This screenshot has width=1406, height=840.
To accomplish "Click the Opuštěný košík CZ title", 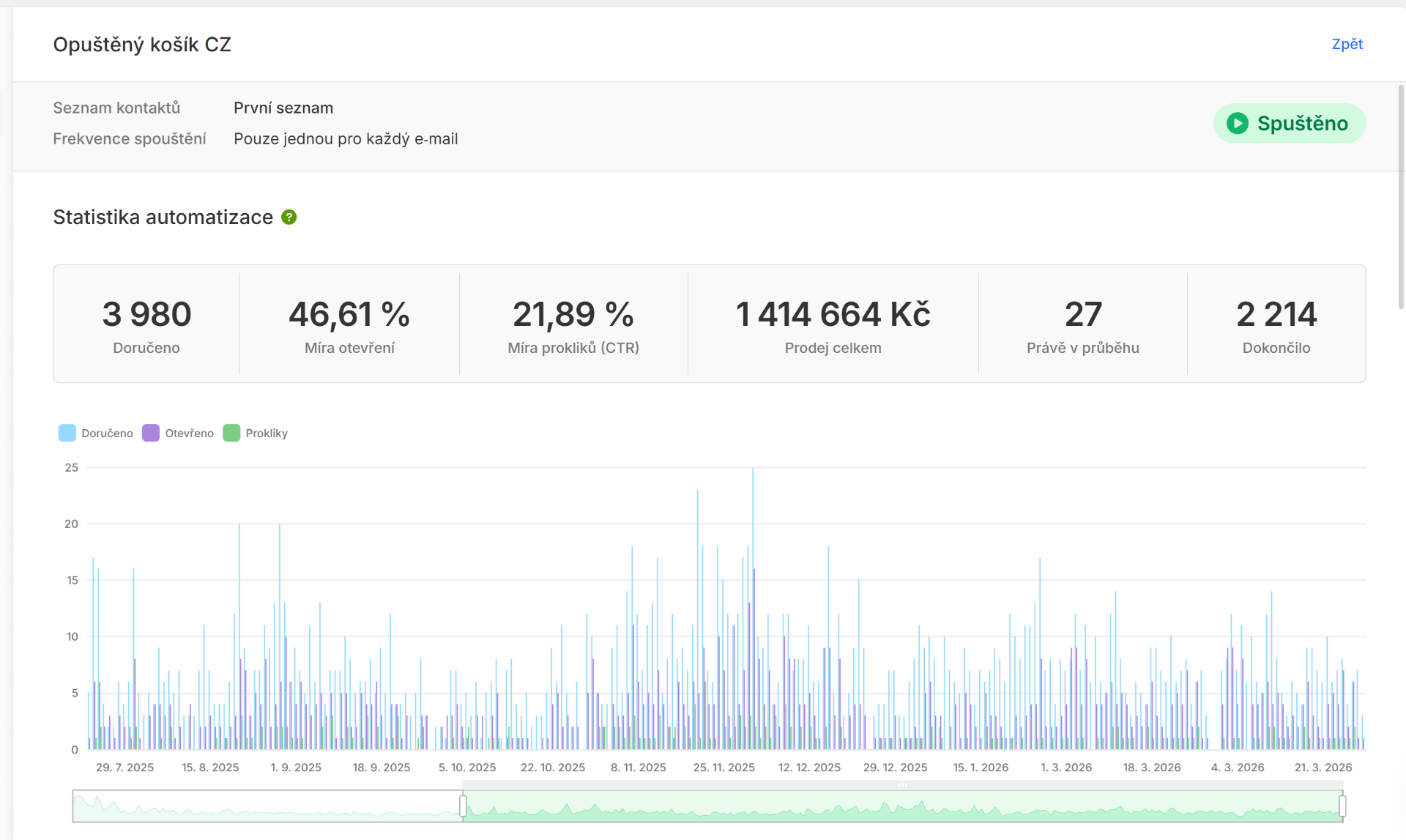I will coord(142,45).
